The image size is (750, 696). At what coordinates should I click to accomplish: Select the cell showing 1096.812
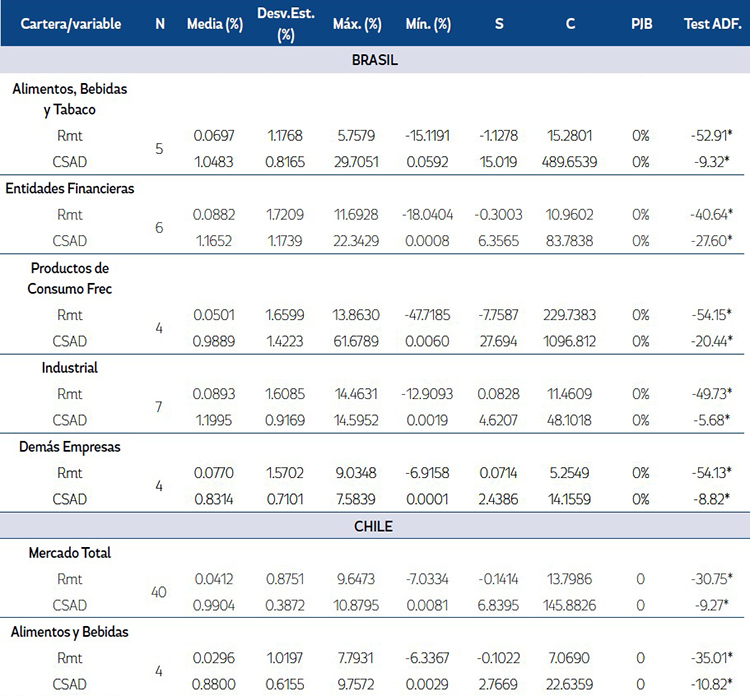click(x=570, y=341)
